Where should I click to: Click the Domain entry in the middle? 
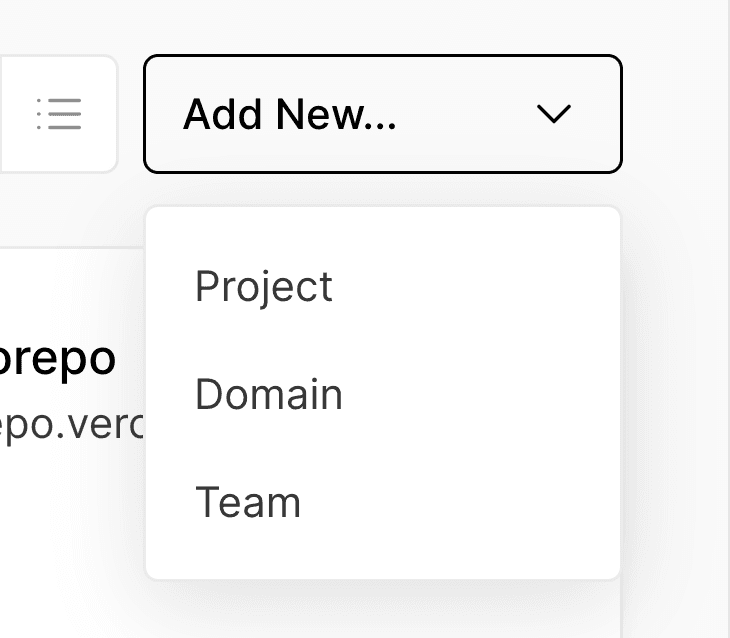click(269, 395)
